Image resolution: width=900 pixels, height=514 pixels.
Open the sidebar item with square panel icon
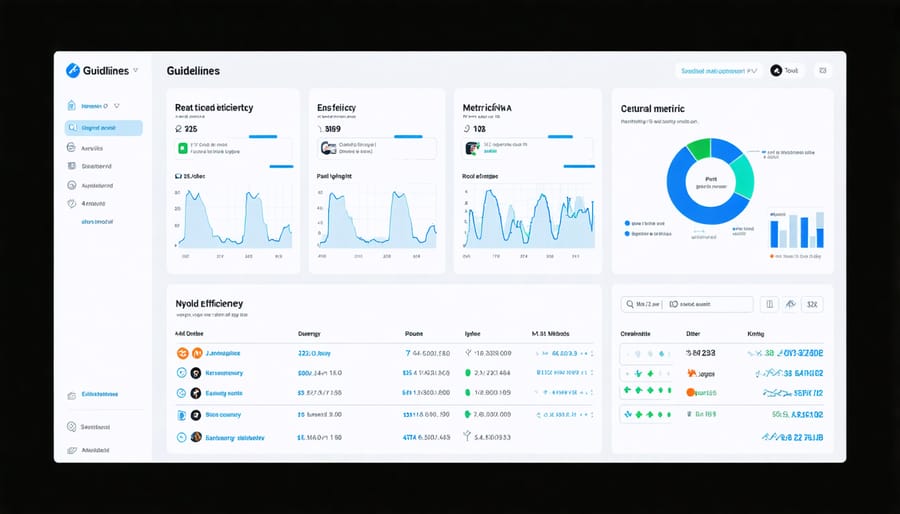point(90,166)
